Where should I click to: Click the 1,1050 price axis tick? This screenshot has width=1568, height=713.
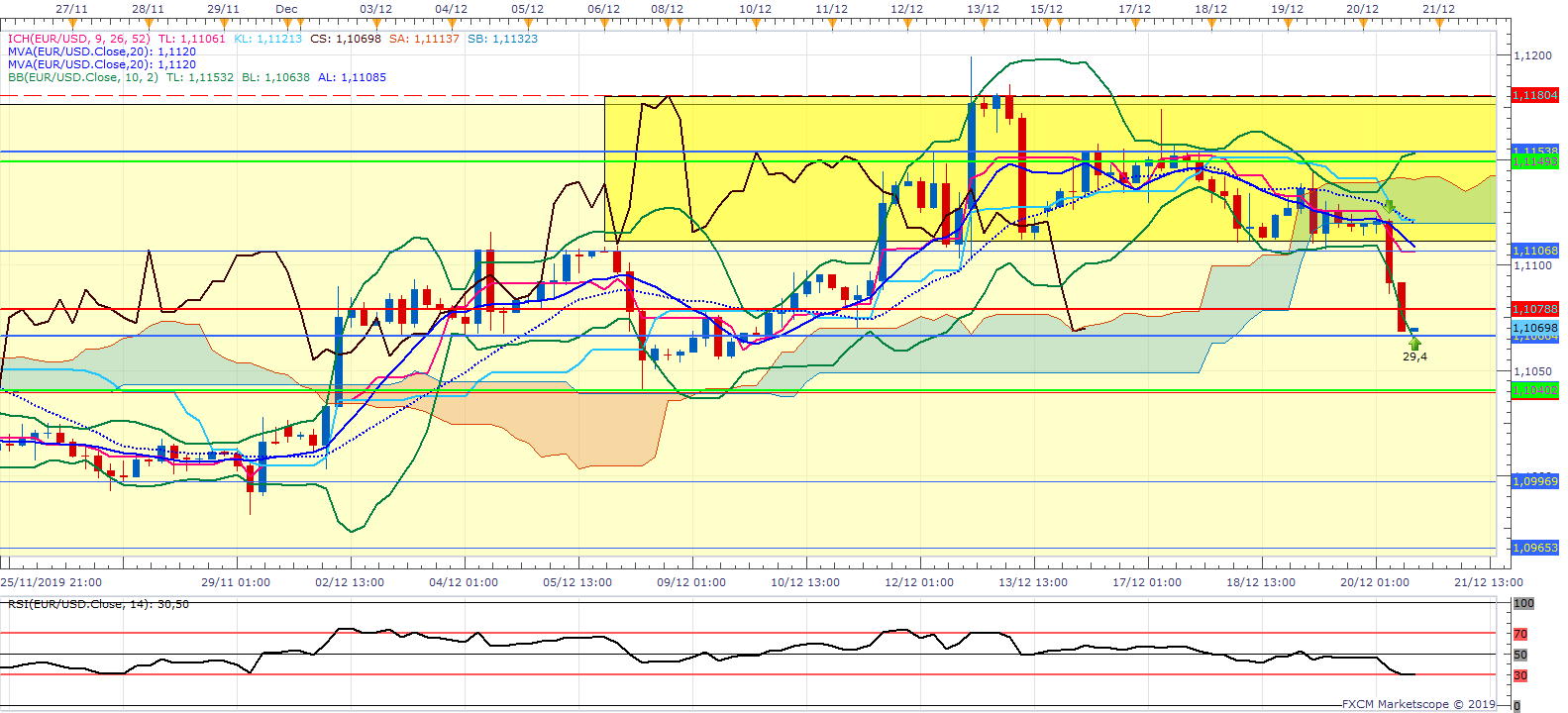[x=1533, y=371]
